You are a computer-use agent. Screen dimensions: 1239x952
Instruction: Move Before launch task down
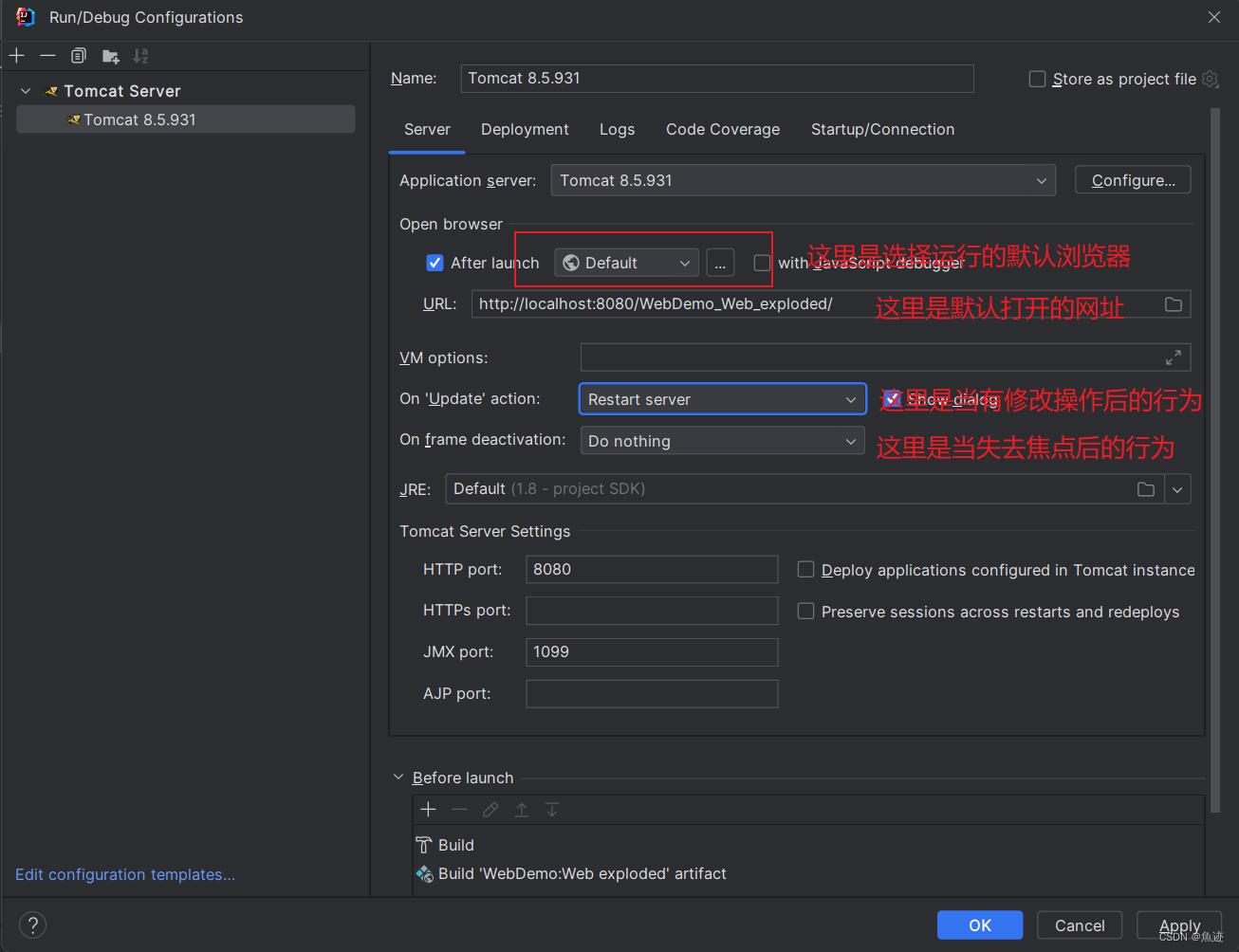[x=552, y=809]
